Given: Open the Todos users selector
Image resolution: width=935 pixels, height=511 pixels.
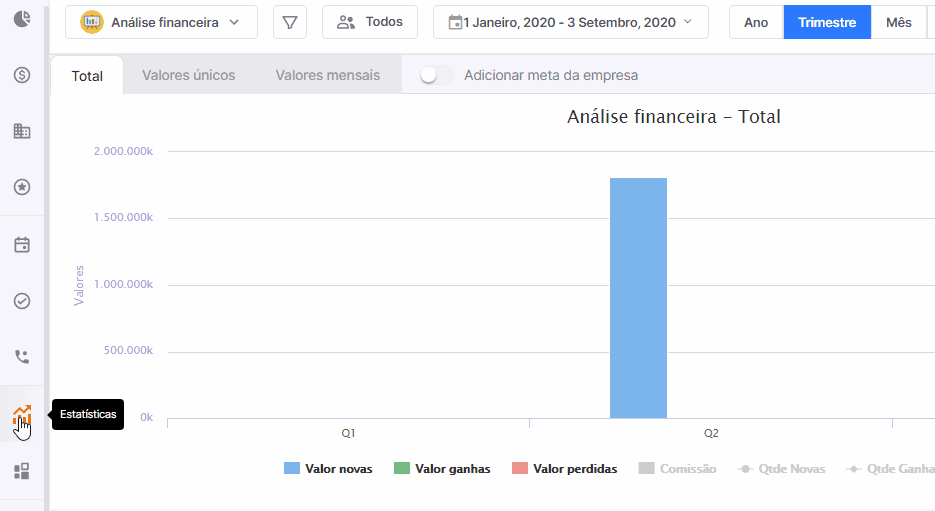Looking at the screenshot, I should tap(370, 22).
